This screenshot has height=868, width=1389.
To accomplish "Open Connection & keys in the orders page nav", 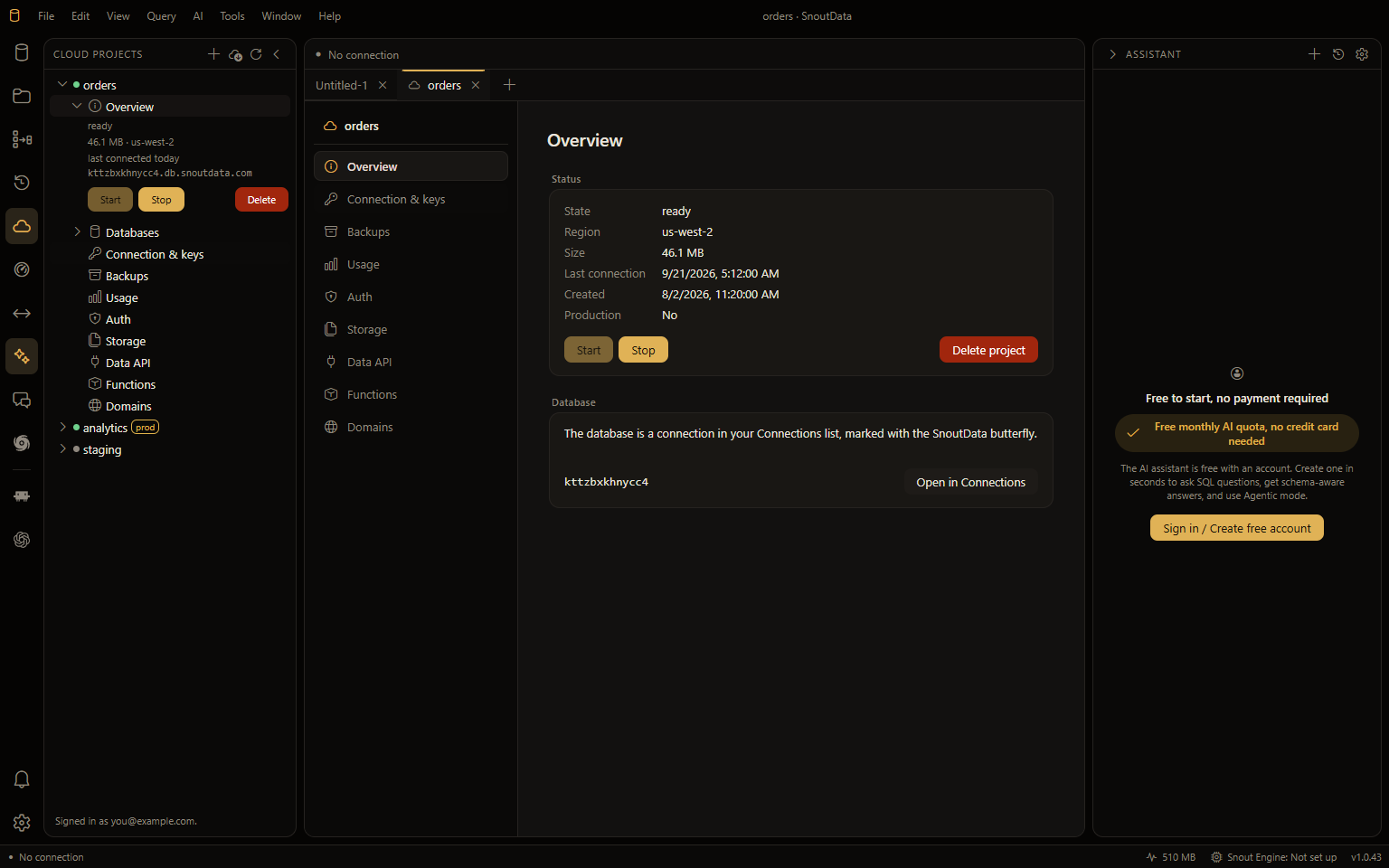I will 411,199.
